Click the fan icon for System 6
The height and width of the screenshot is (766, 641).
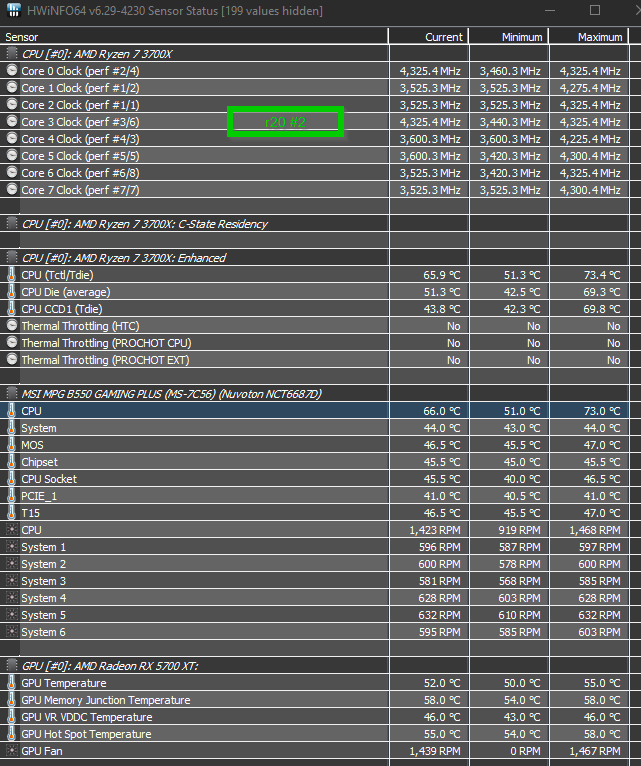pyautogui.click(x=12, y=632)
